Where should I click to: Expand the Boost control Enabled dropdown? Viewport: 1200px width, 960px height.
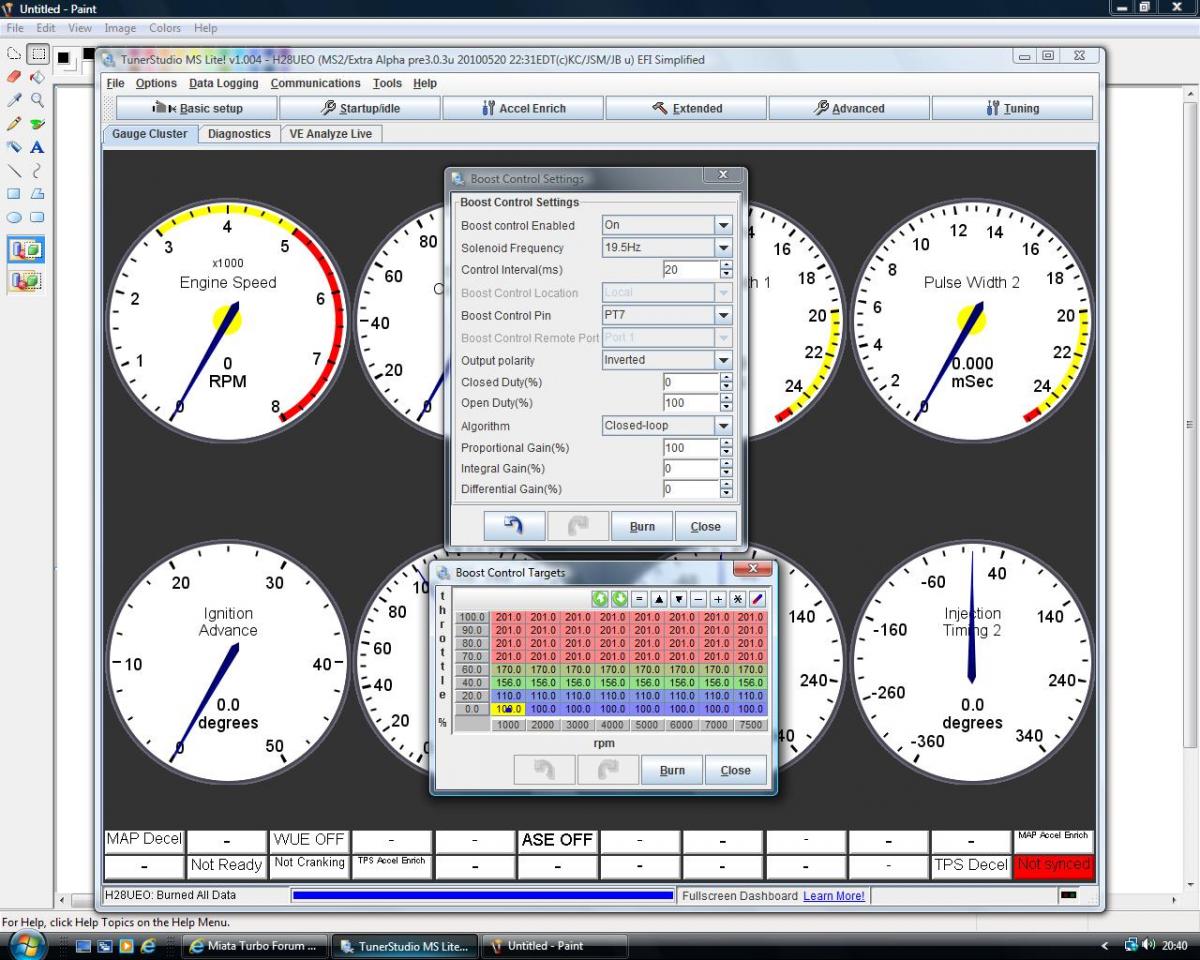(x=723, y=226)
